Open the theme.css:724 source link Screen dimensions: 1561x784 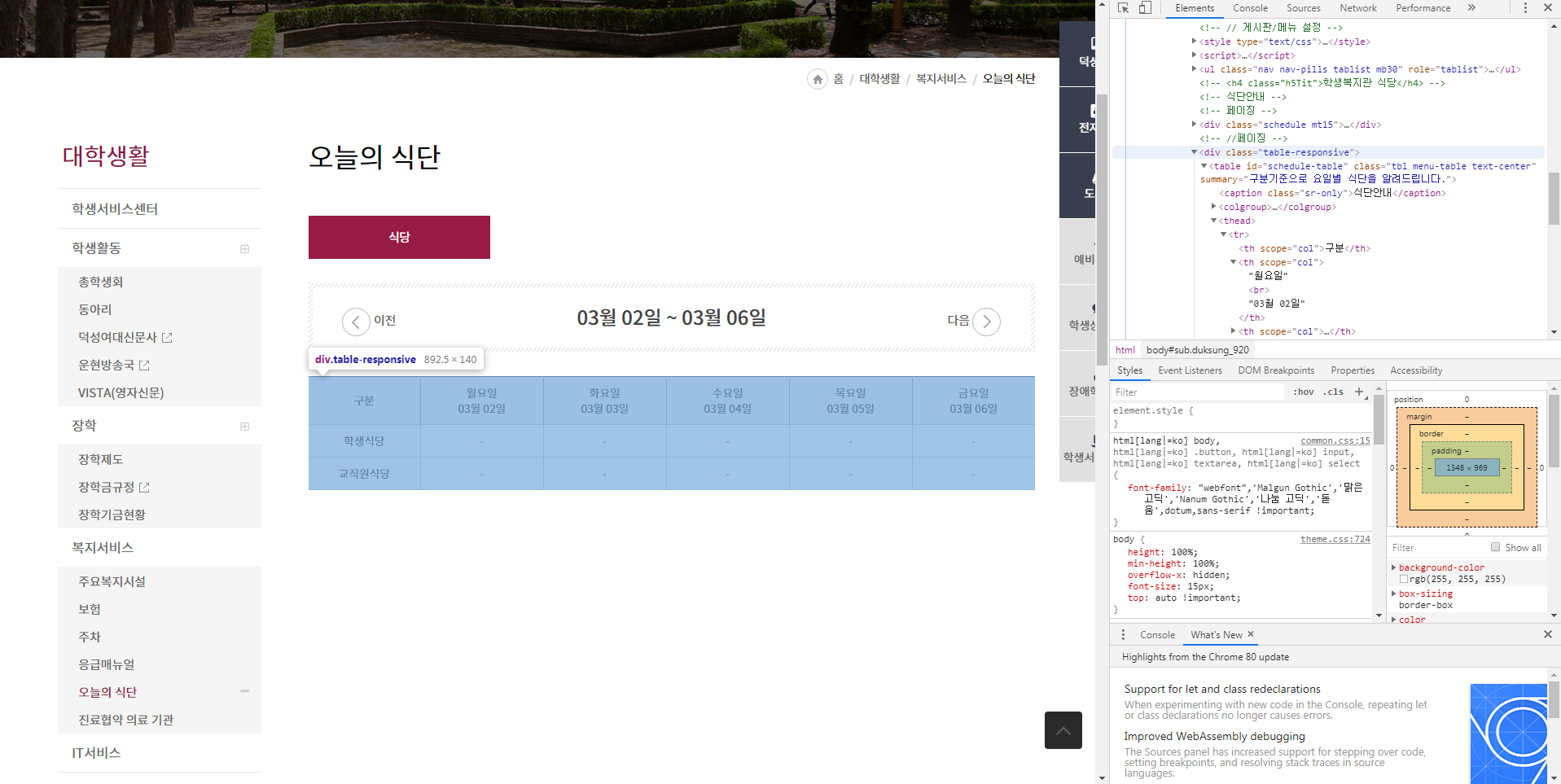tap(1335, 539)
